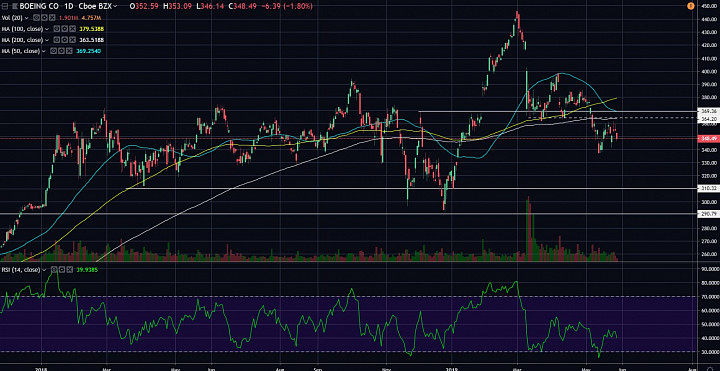This screenshot has height=371, width=720.
Task: Expand the BOEING CO symbol dropdown arrow
Action: coord(114,6)
